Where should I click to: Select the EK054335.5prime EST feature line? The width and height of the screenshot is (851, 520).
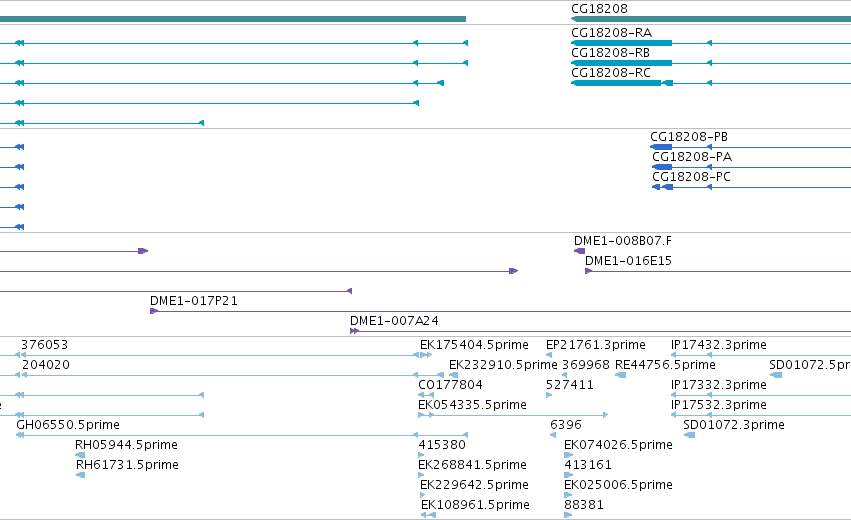click(x=513, y=415)
